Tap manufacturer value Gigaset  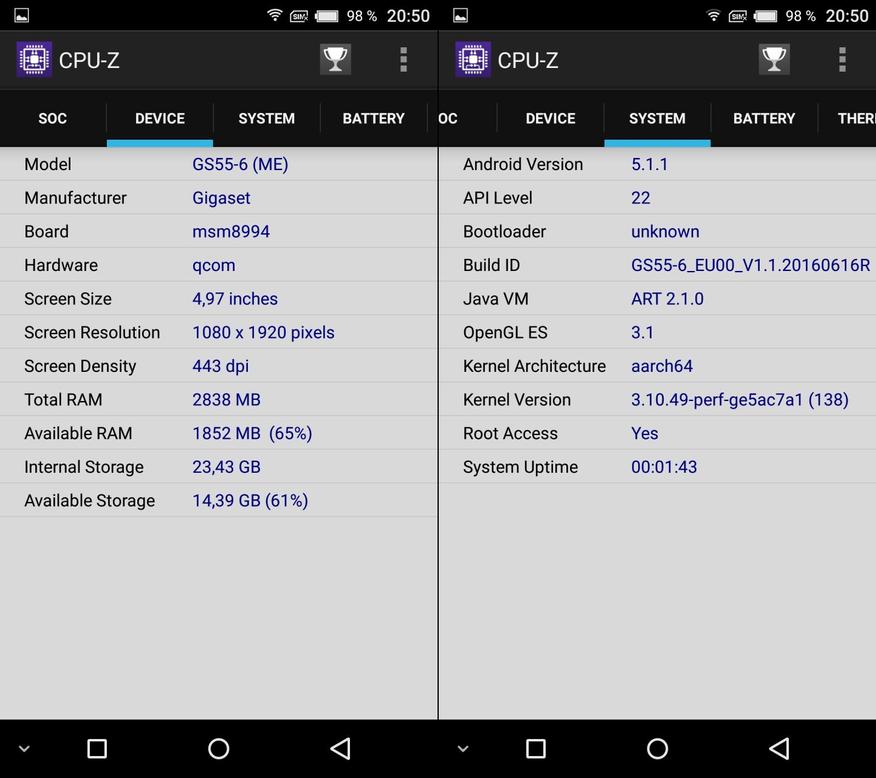(221, 198)
